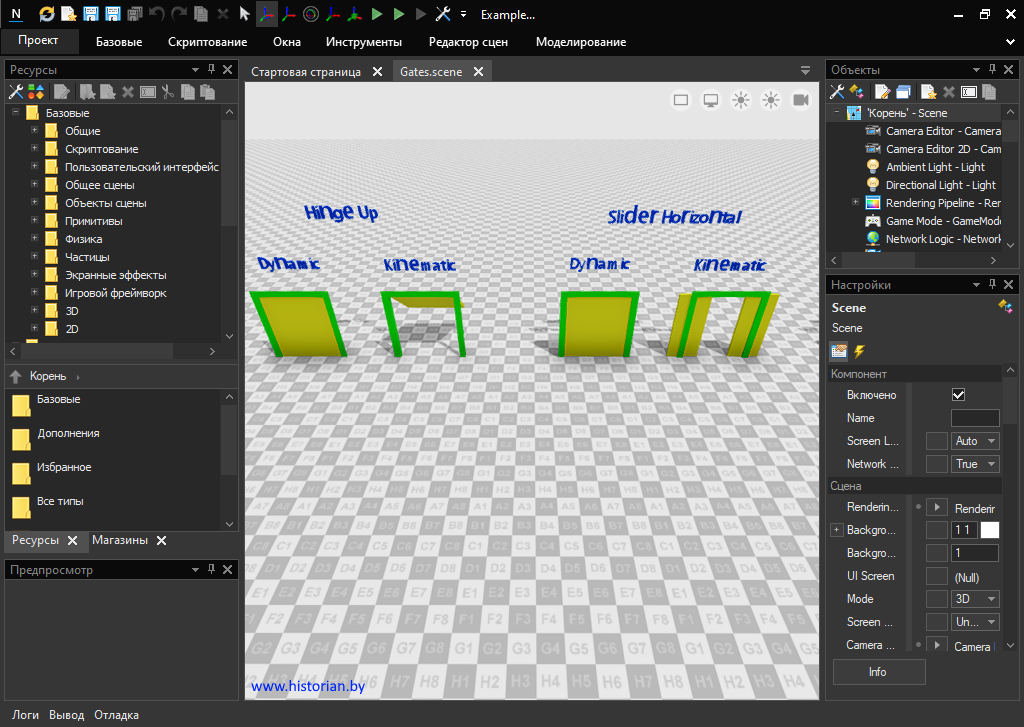Viewport: 1024px width, 727px height.
Task: Expand the Физика folder in Resources
Action: click(35, 239)
